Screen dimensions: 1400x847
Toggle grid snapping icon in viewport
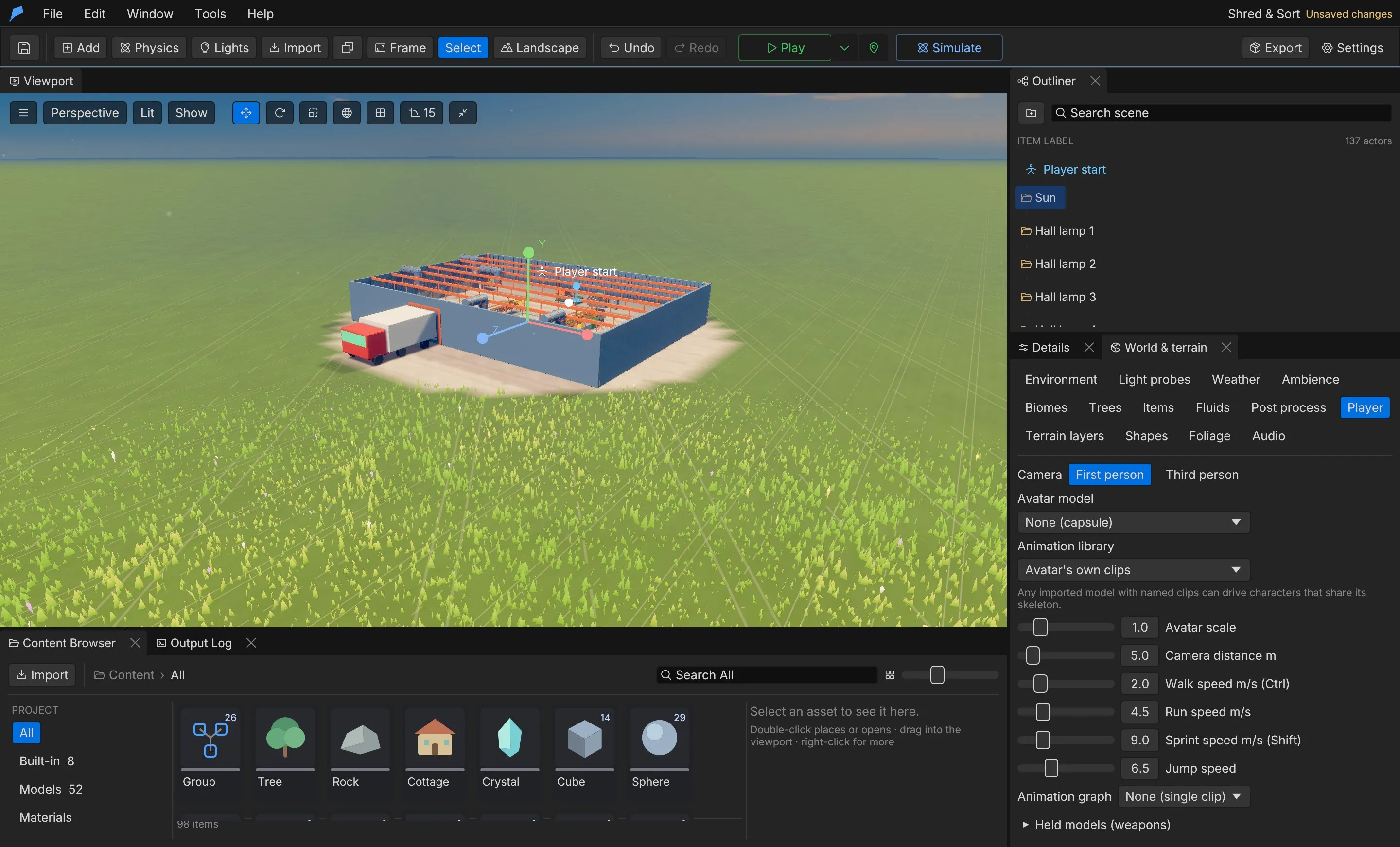(380, 113)
